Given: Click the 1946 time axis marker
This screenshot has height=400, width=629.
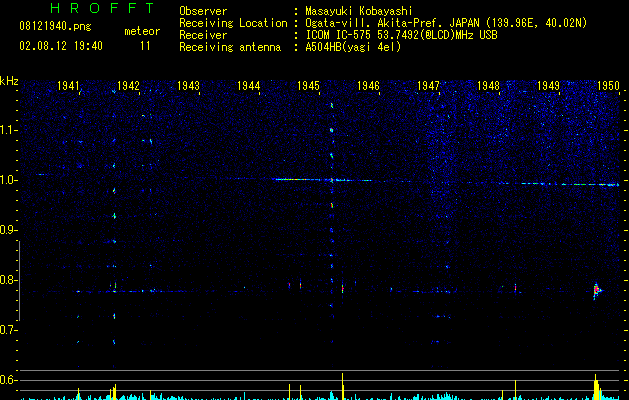Looking at the screenshot, I should tap(368, 85).
